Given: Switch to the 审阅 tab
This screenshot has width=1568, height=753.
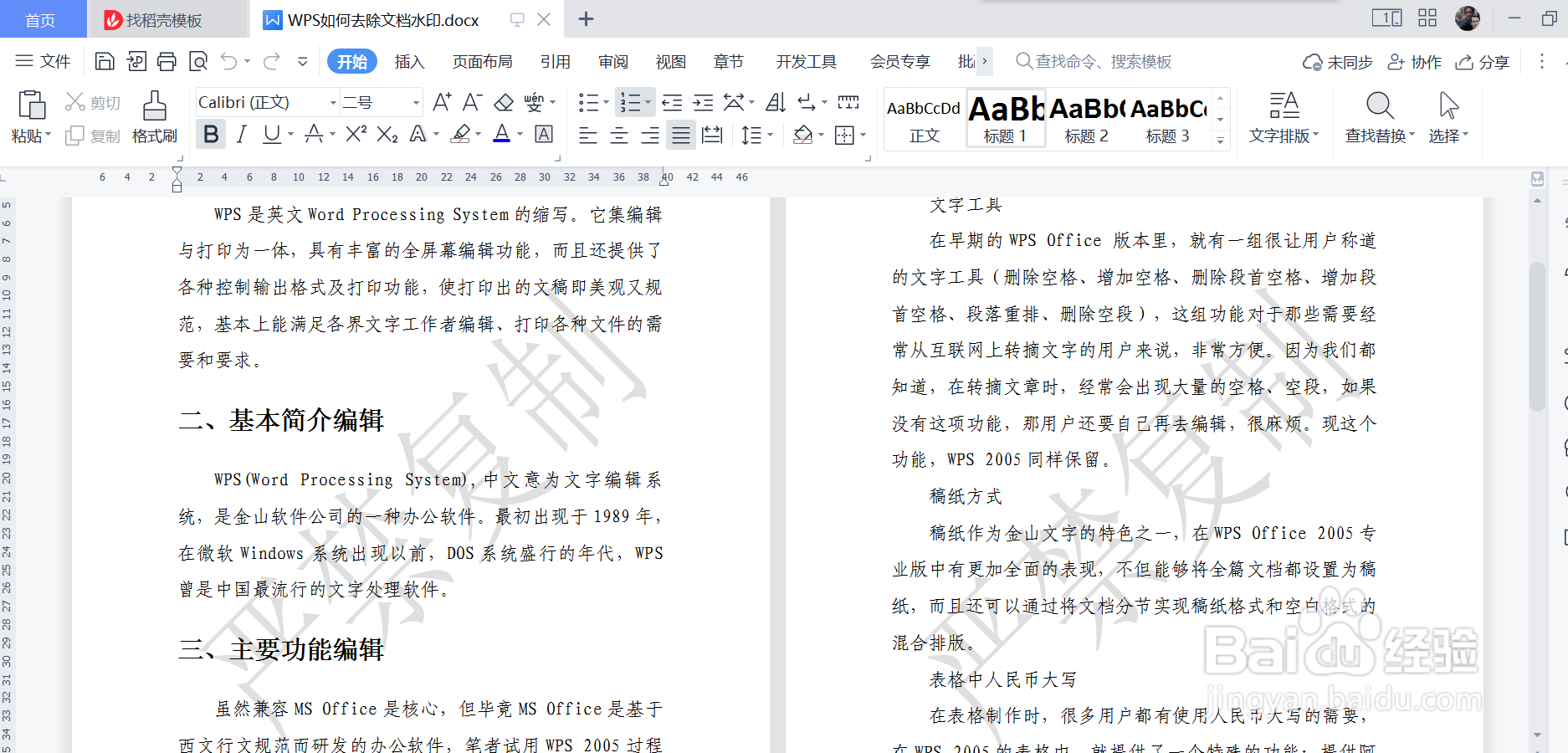Looking at the screenshot, I should click(613, 61).
